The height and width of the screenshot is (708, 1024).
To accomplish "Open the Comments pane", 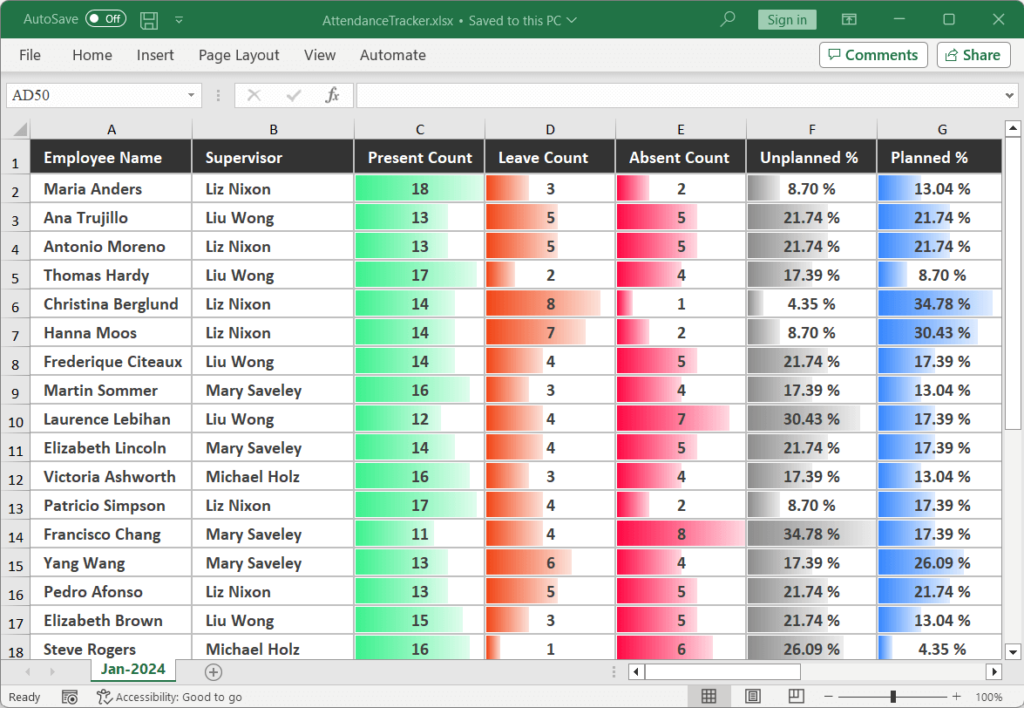I will 873,54.
